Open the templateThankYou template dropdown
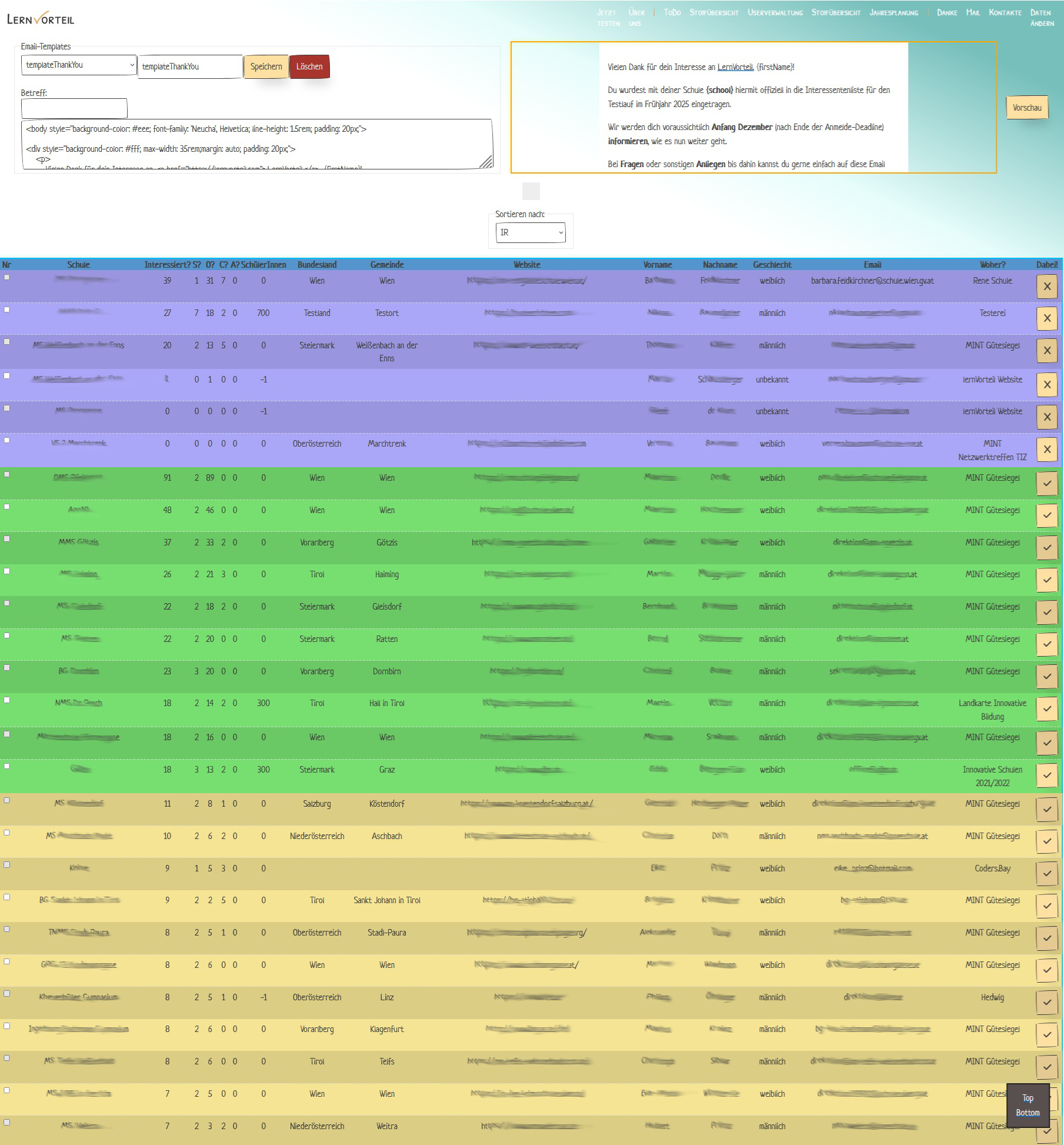The width and height of the screenshot is (1064, 1145). [x=79, y=65]
